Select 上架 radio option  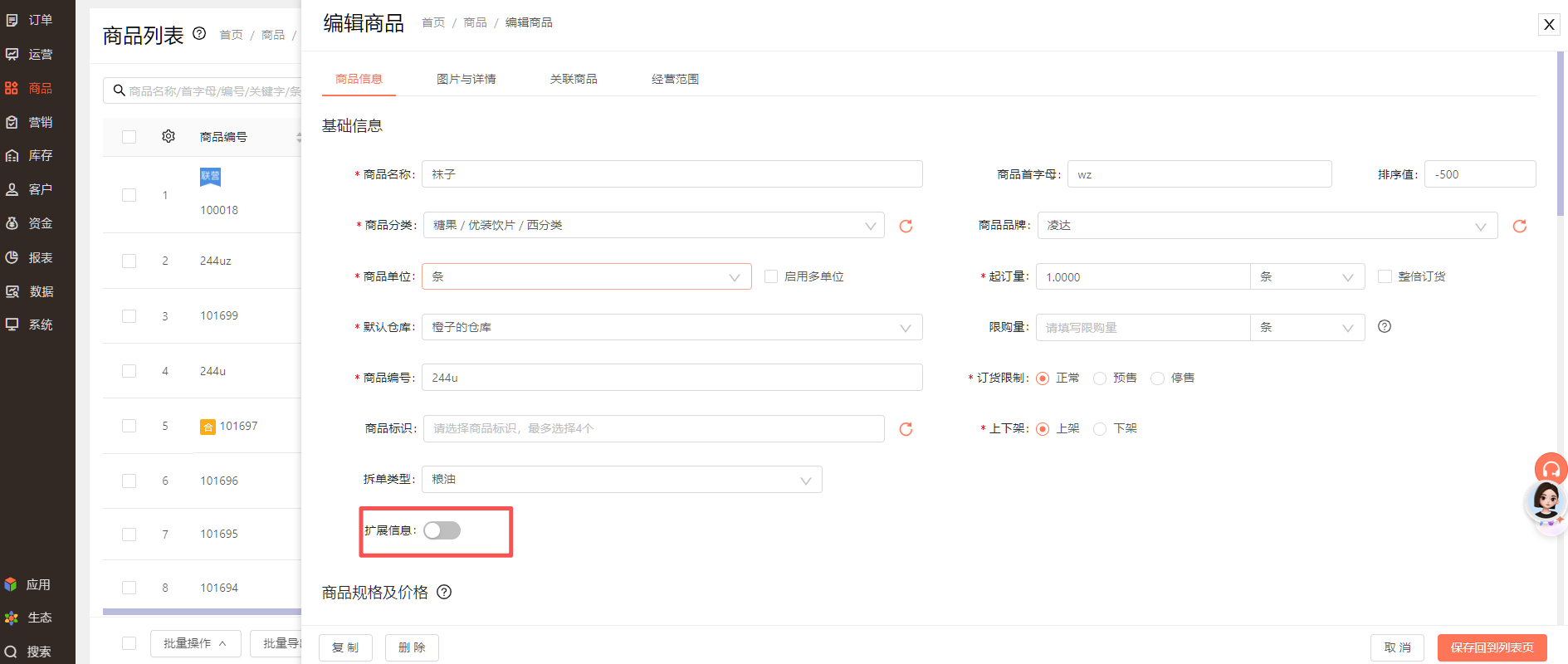click(1043, 429)
